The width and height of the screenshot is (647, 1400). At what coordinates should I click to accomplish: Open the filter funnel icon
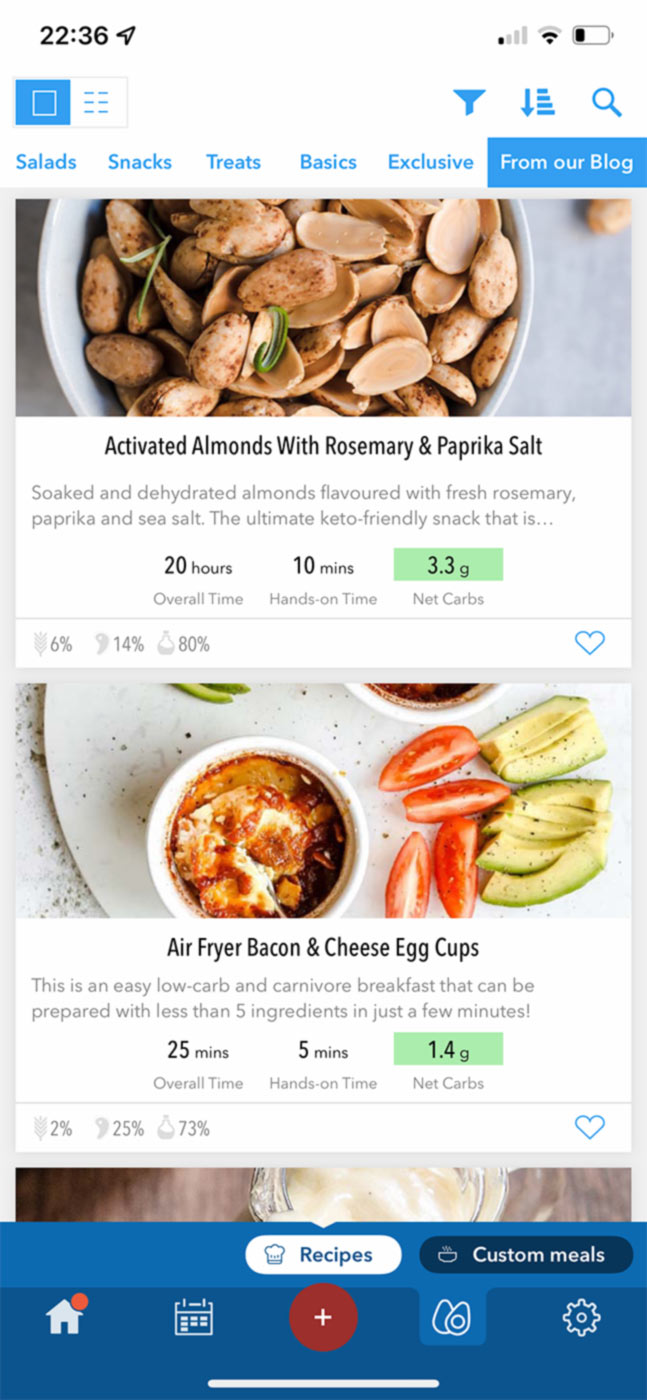[469, 102]
